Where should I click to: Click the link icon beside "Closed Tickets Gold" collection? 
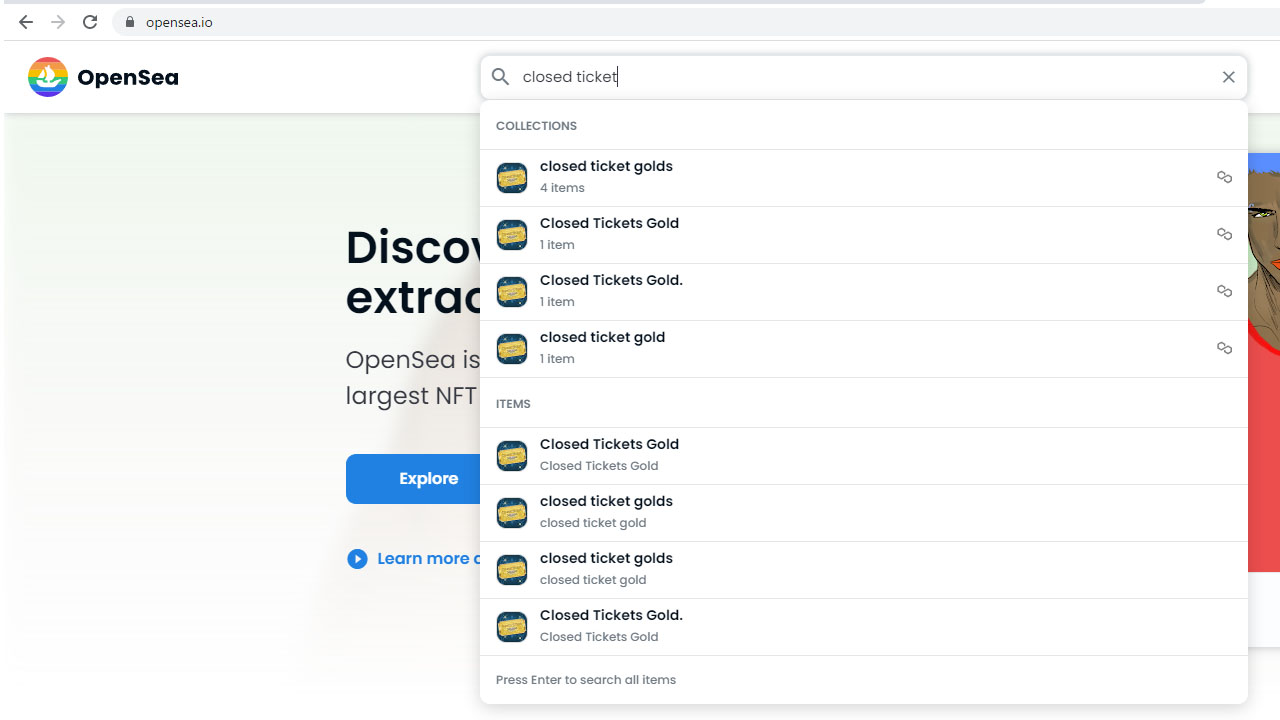(1224, 234)
